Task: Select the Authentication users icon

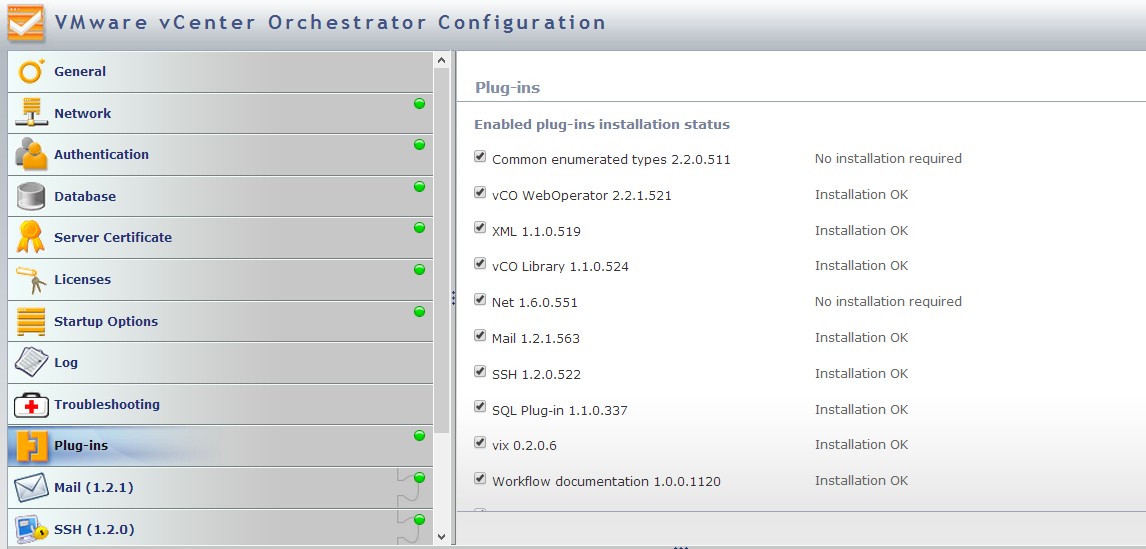Action: pos(31,155)
